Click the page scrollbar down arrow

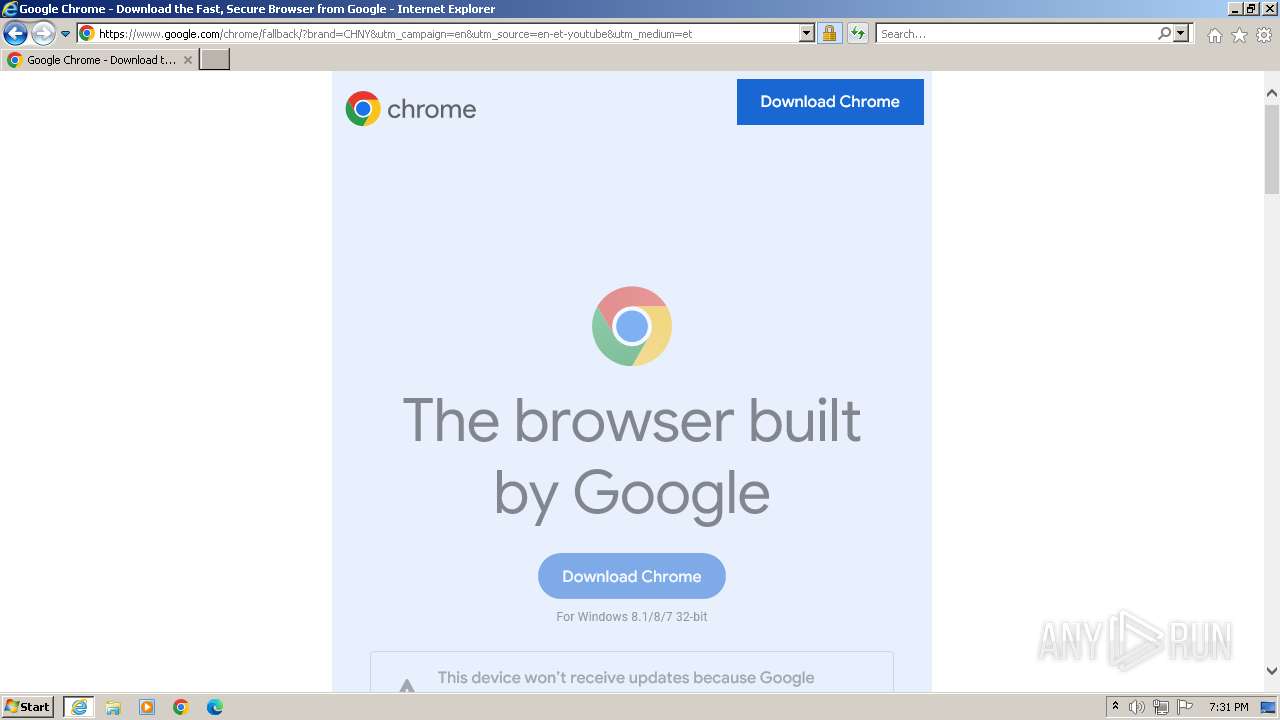(x=1272, y=671)
